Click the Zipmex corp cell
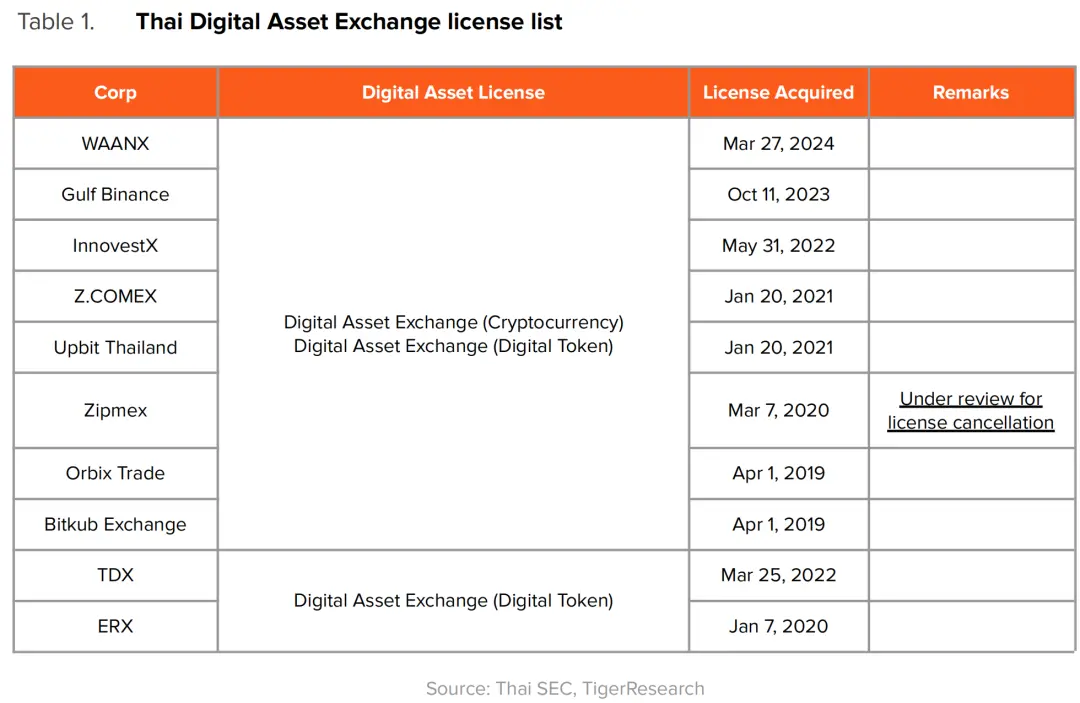 [116, 410]
